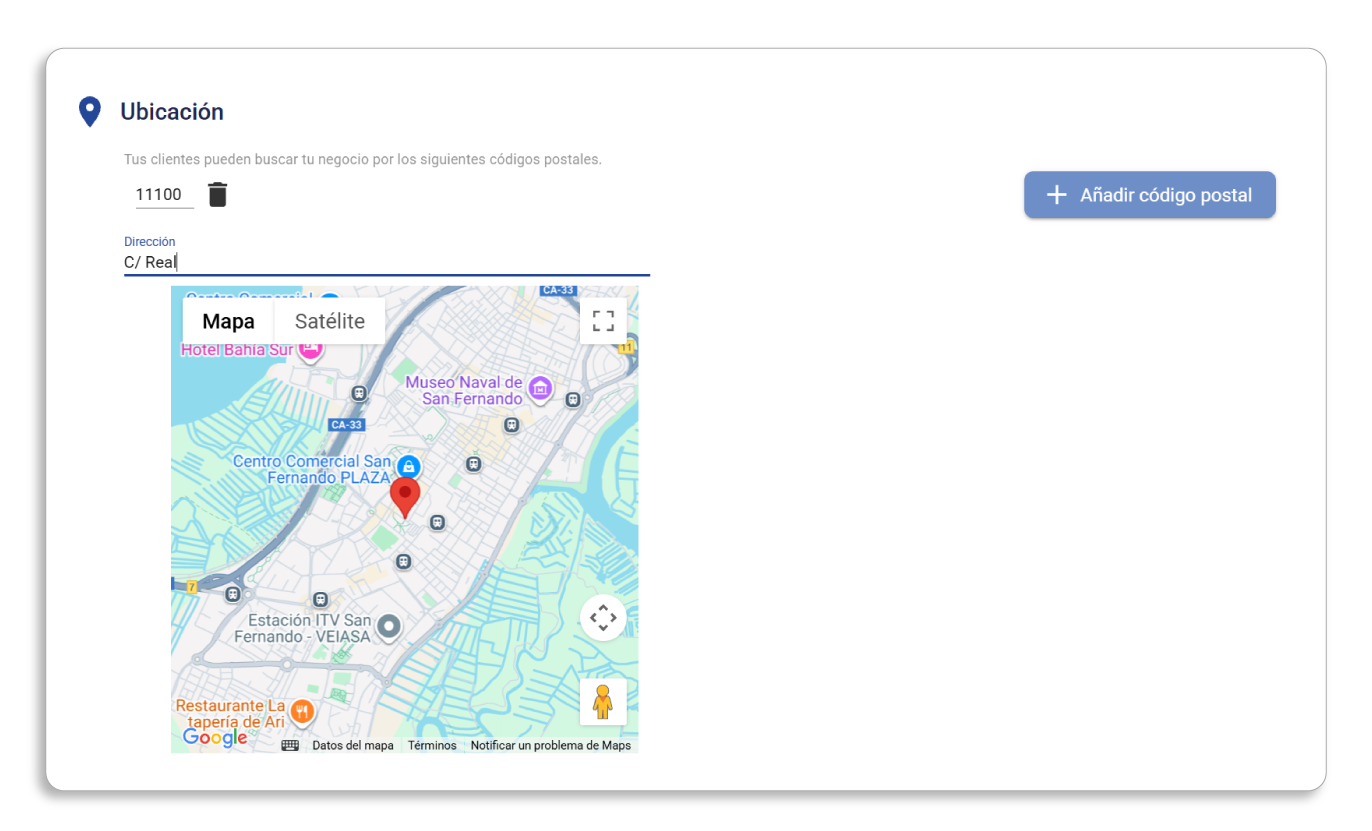Click the Ubicación section heading
1372x831 pixels.
[x=172, y=112]
